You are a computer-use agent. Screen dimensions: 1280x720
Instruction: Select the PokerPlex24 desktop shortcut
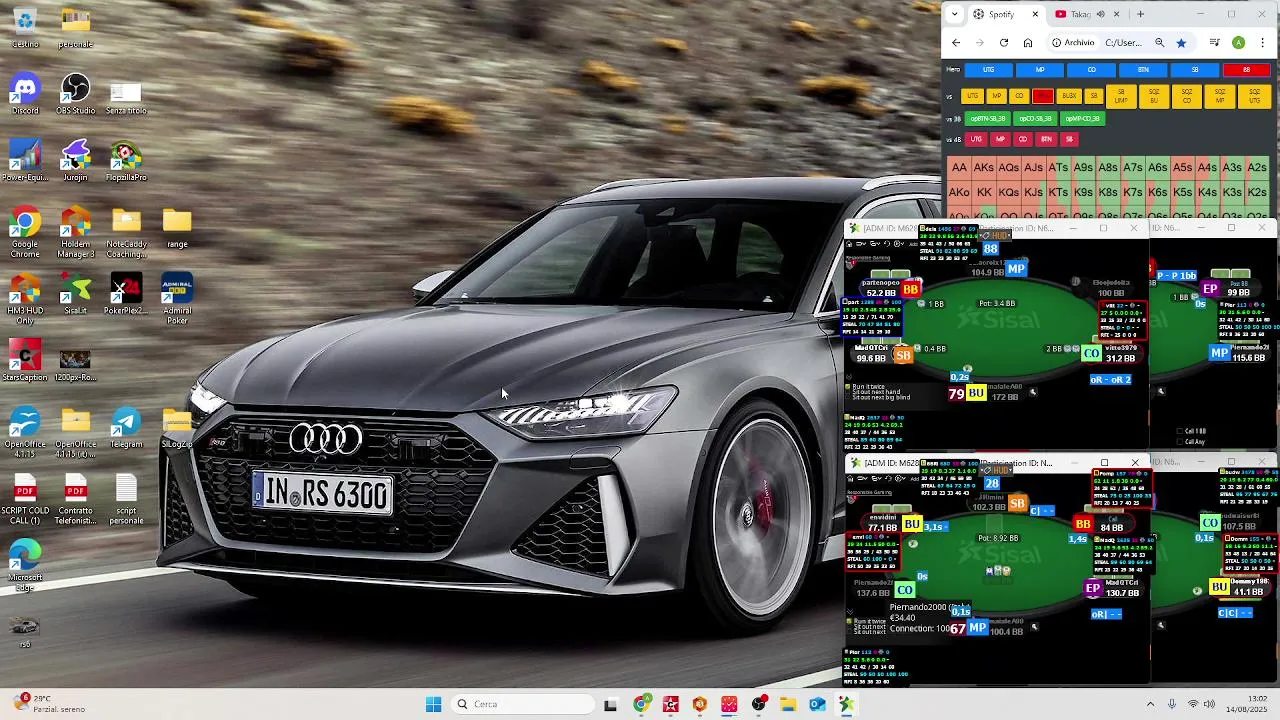point(126,295)
